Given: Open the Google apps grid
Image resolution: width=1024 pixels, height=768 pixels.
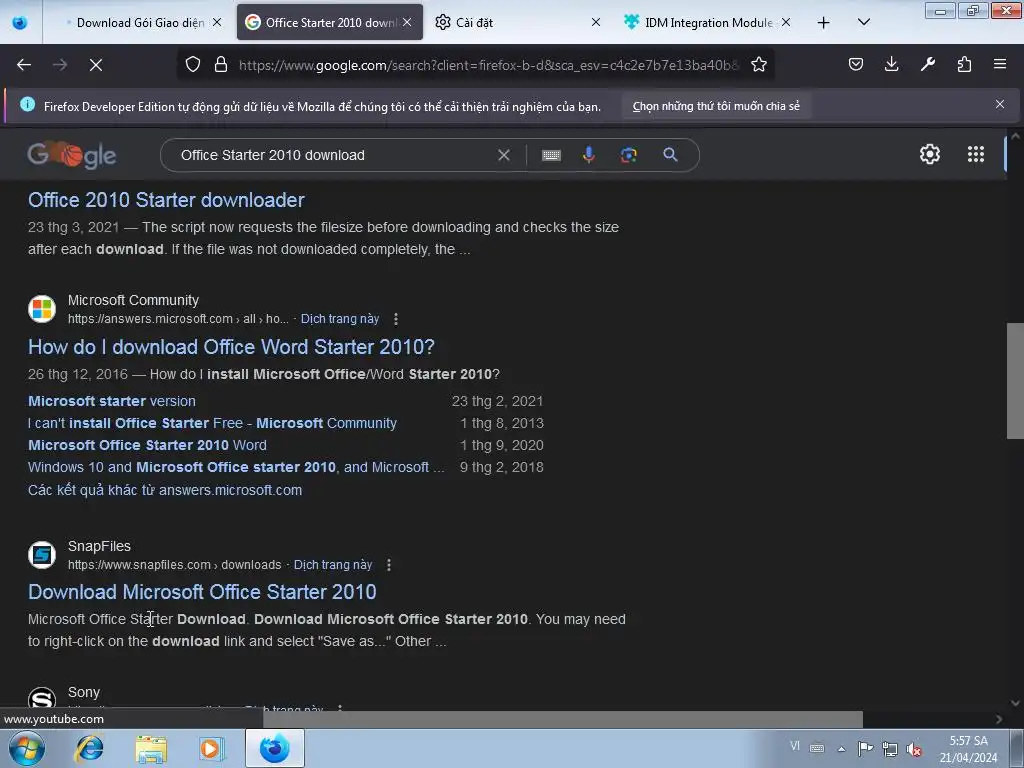Looking at the screenshot, I should (976, 154).
